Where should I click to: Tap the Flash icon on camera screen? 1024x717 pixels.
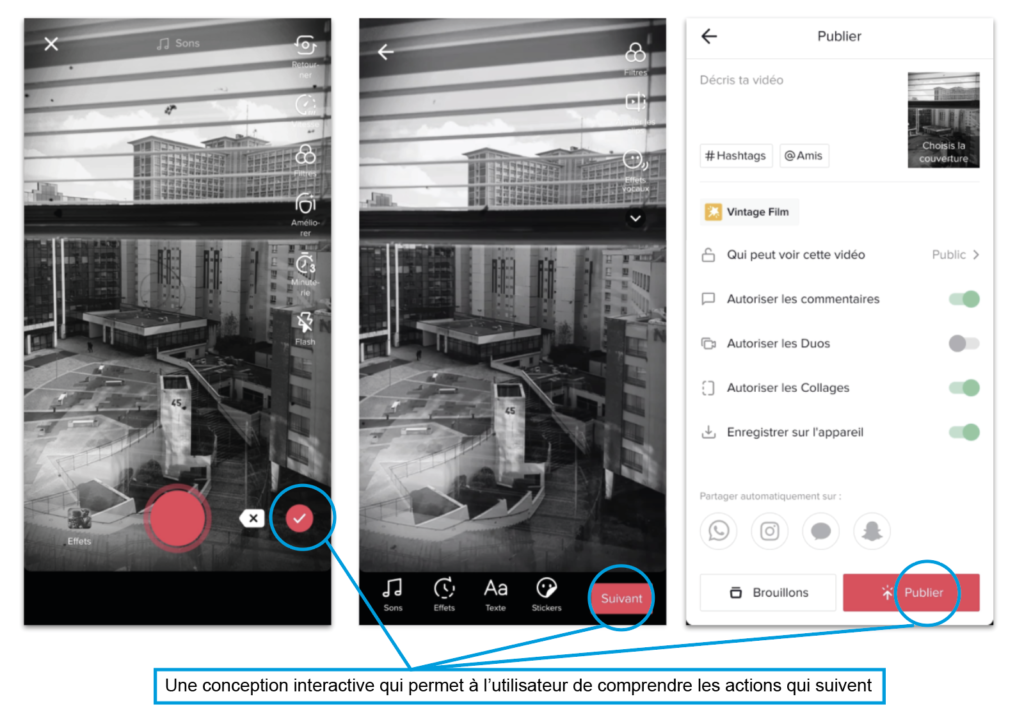(x=305, y=322)
